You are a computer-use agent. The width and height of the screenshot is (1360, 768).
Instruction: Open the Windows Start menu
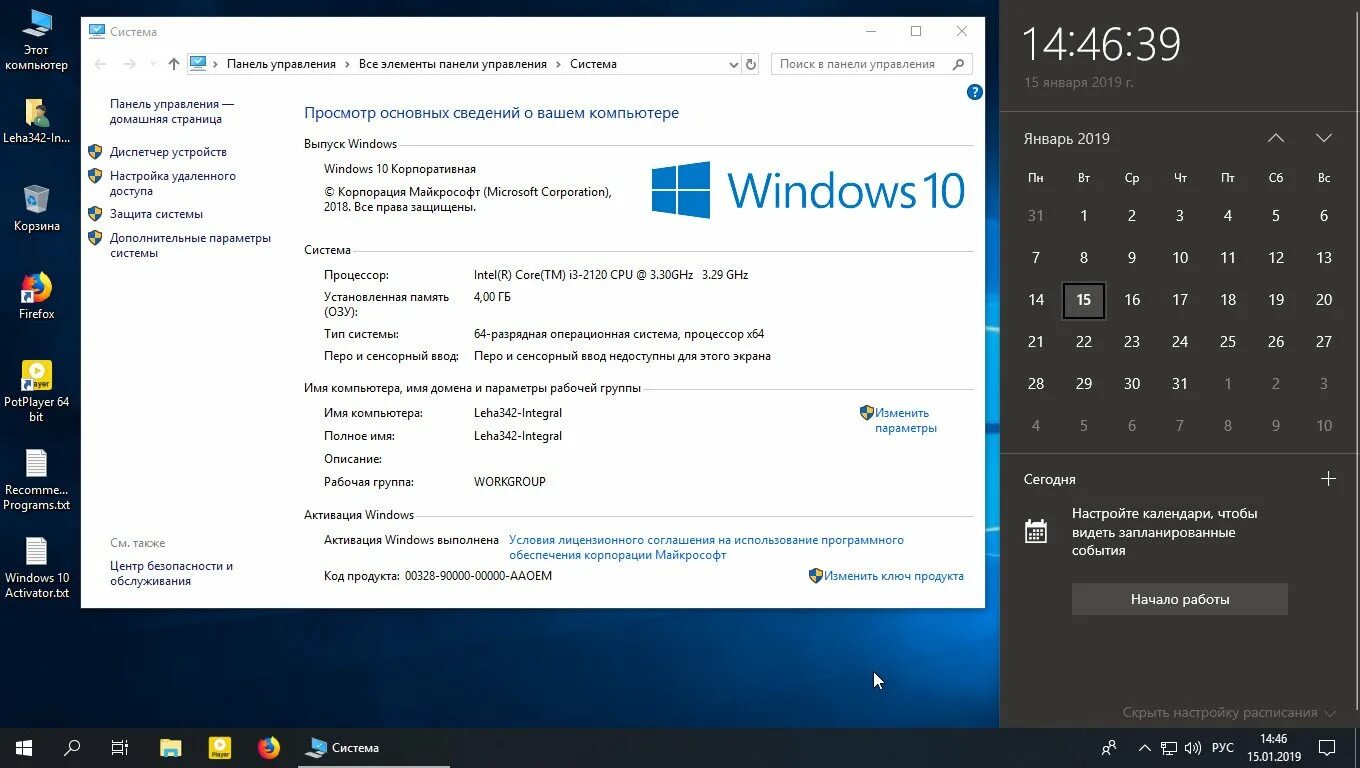click(24, 748)
